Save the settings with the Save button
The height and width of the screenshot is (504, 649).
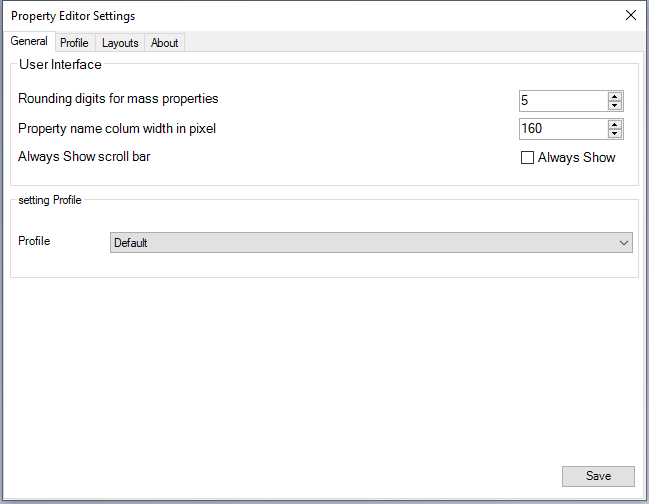(598, 476)
